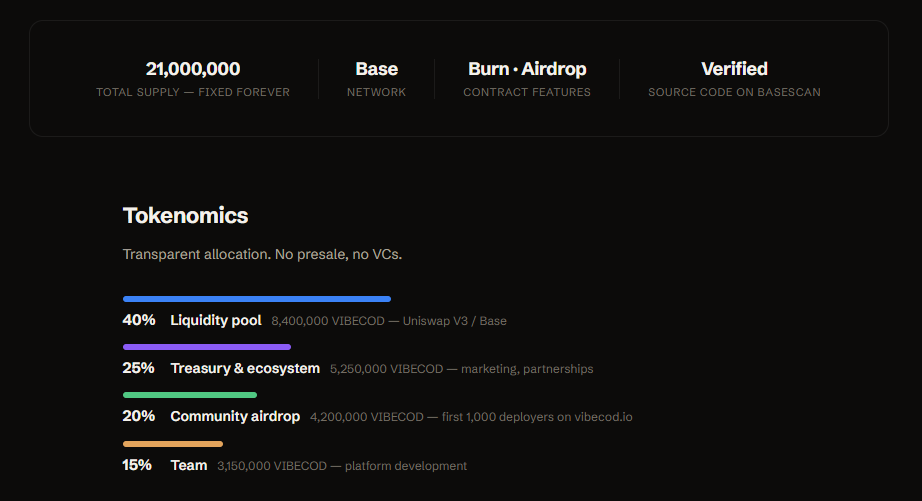Select the 'SOURCE CODE ON BASESCAN' caption

[x=734, y=92]
